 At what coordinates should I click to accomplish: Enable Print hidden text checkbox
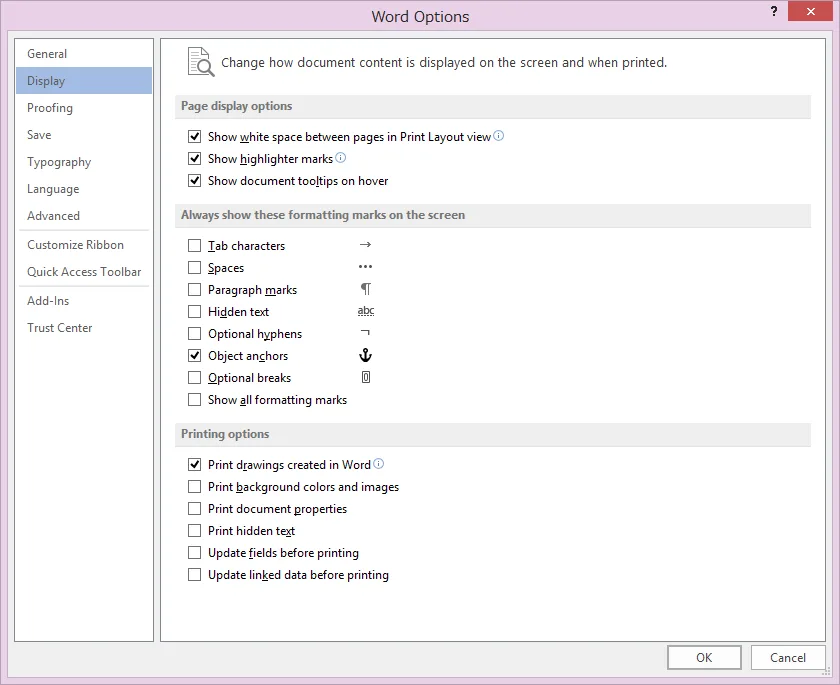[194, 530]
